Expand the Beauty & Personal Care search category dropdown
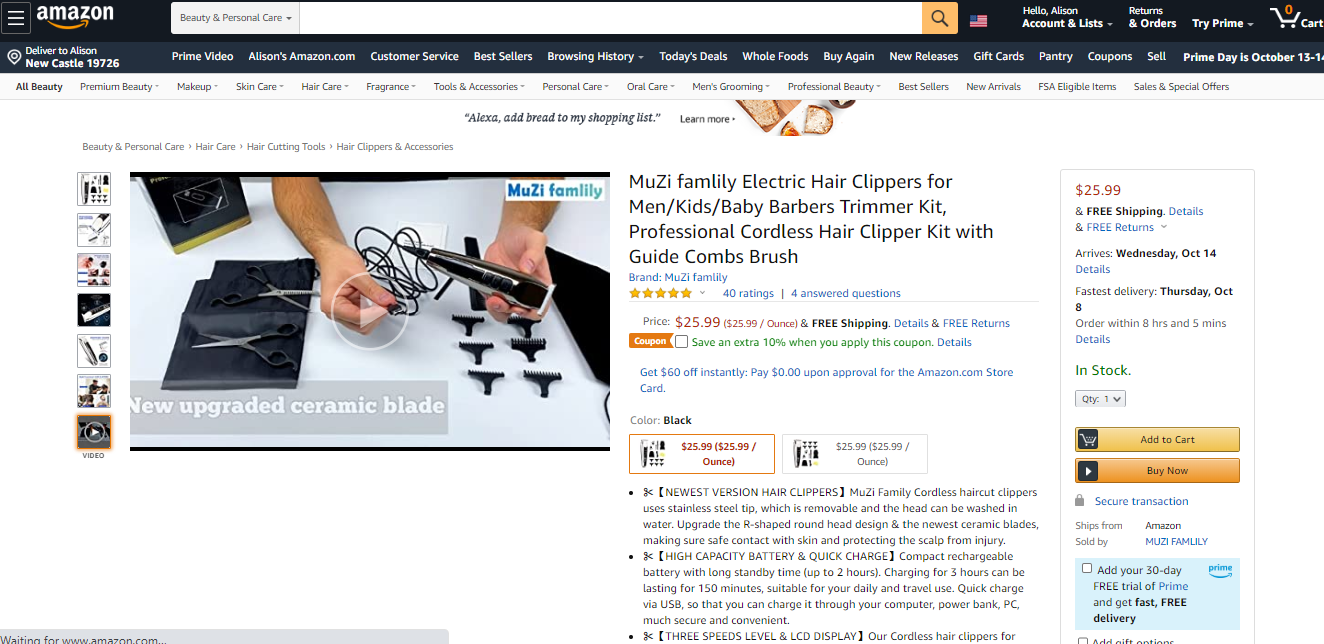1324x644 pixels. coord(236,18)
